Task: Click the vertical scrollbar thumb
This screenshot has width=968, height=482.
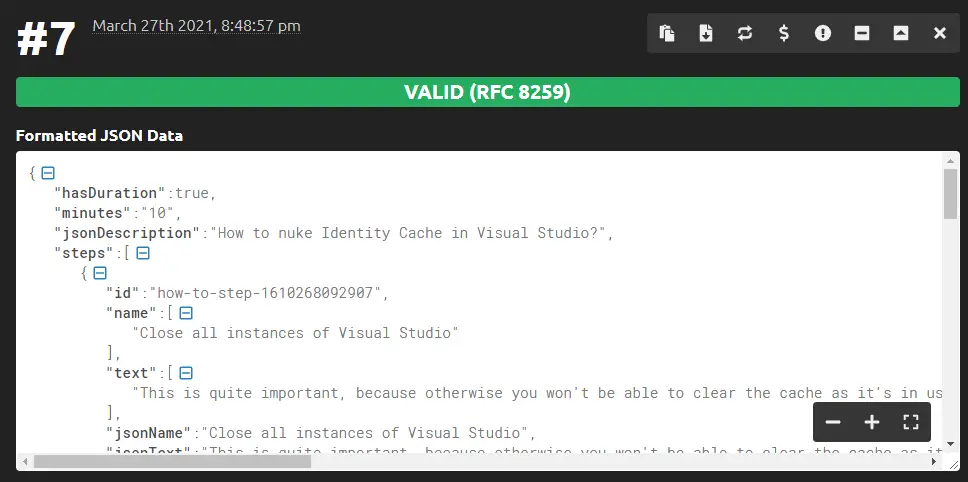Action: [950, 193]
